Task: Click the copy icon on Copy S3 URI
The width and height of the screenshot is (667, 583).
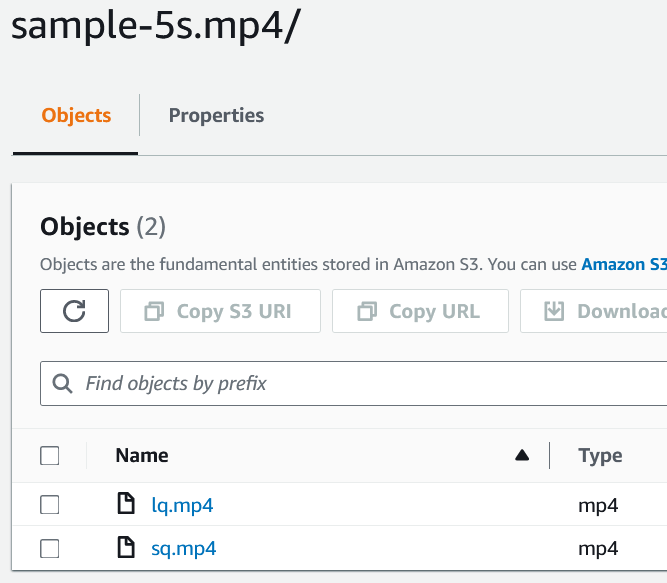Action: tap(154, 312)
